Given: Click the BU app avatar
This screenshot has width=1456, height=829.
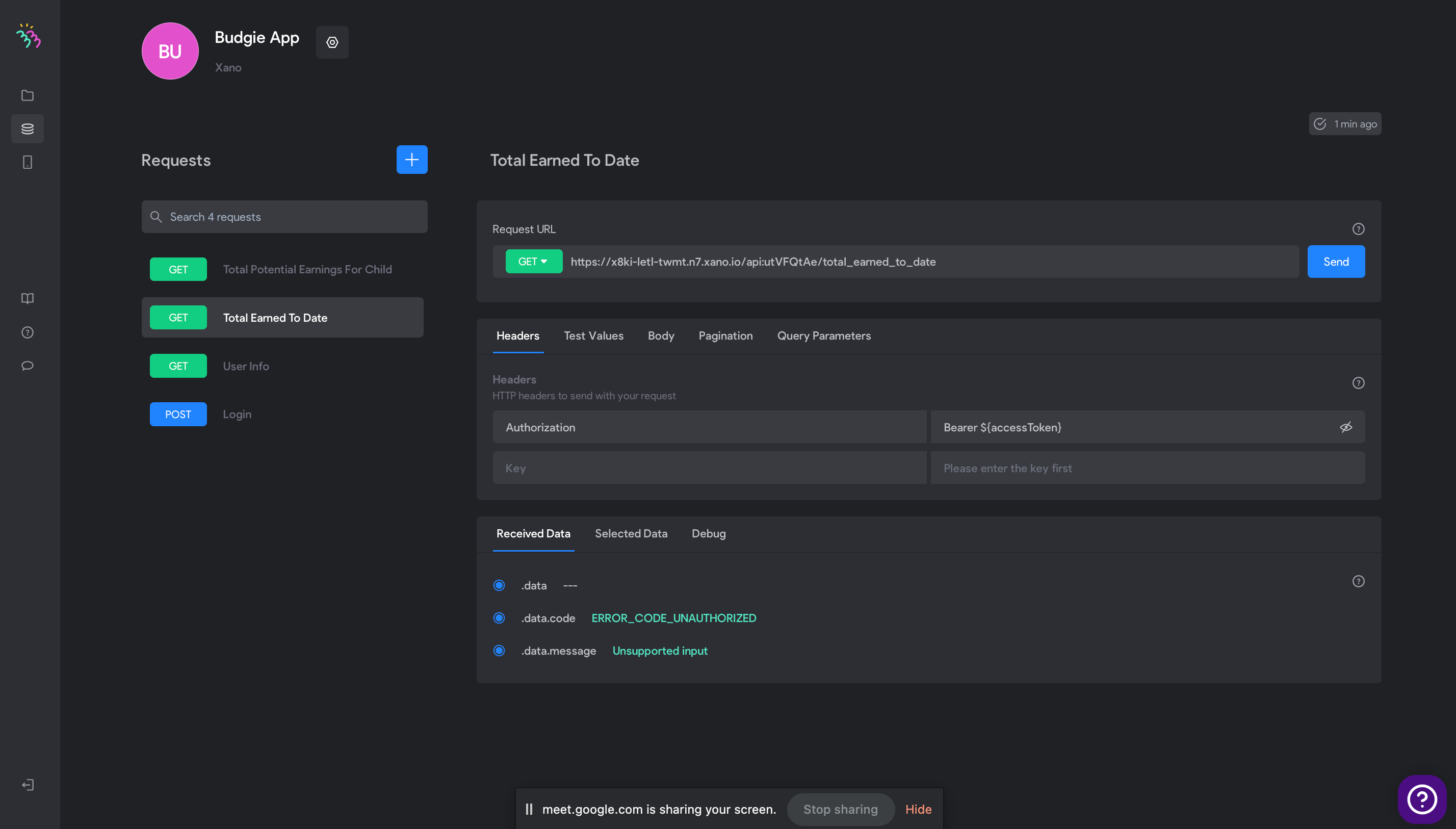Looking at the screenshot, I should (x=170, y=51).
